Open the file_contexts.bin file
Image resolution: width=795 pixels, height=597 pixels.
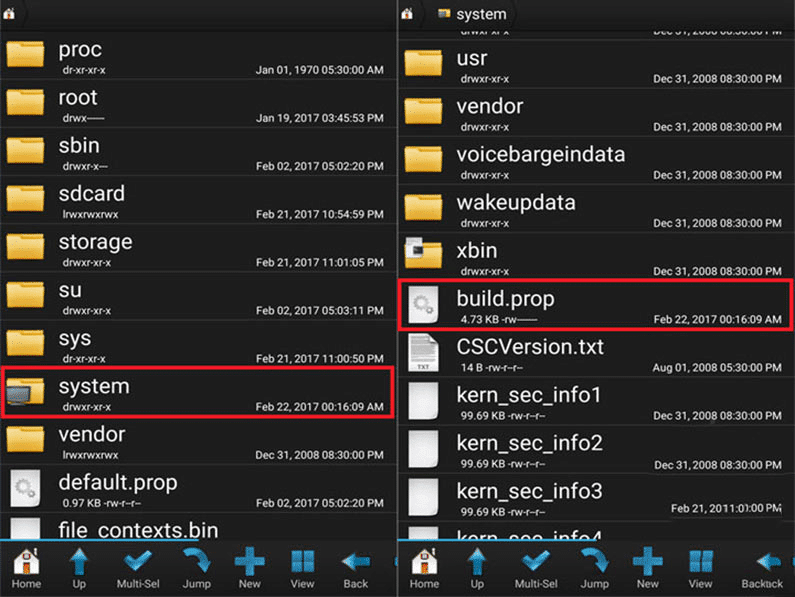[x=199, y=528]
